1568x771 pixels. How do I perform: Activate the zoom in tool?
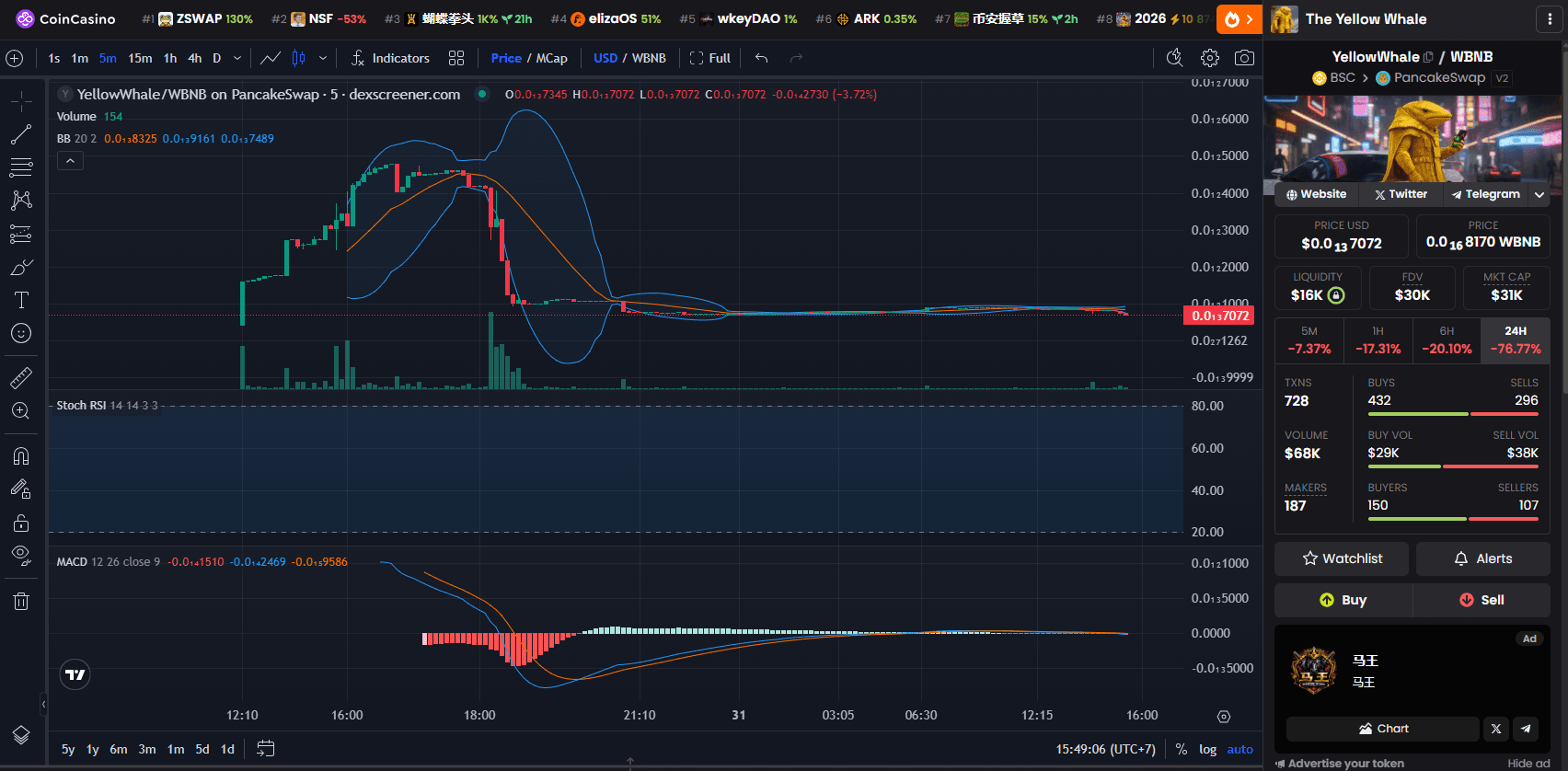(x=21, y=411)
